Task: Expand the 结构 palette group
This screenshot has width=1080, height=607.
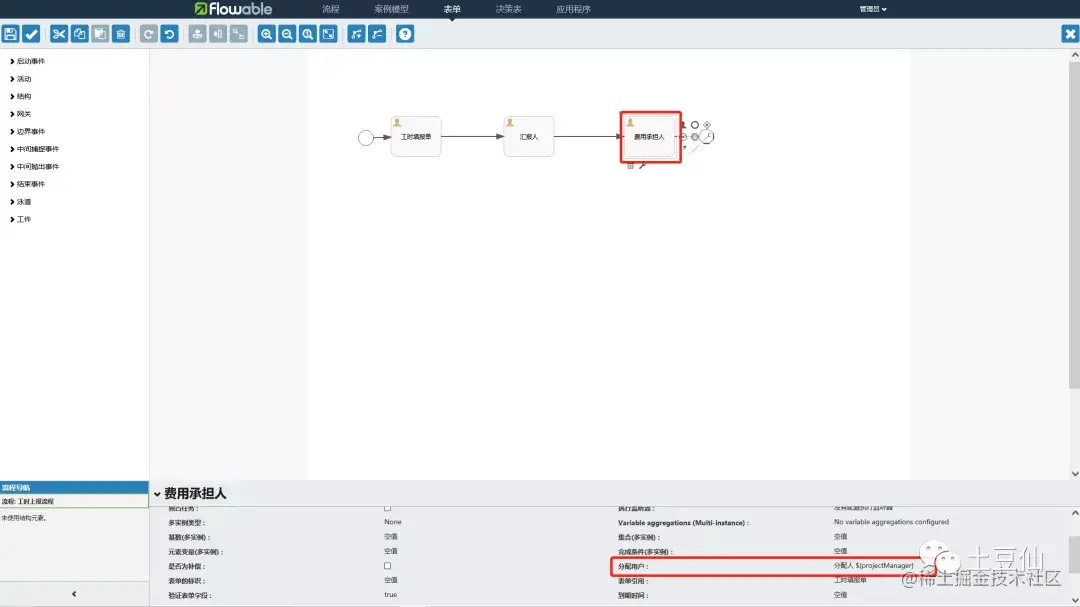Action: coord(21,96)
